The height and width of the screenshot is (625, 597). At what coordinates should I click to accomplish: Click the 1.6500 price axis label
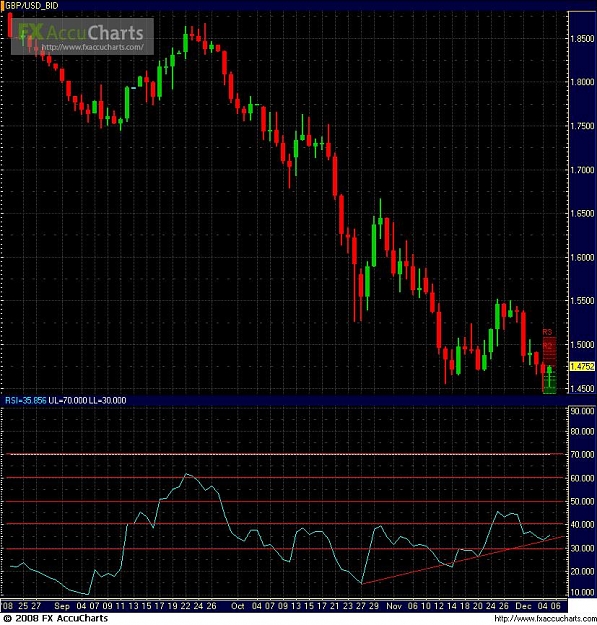tap(582, 213)
